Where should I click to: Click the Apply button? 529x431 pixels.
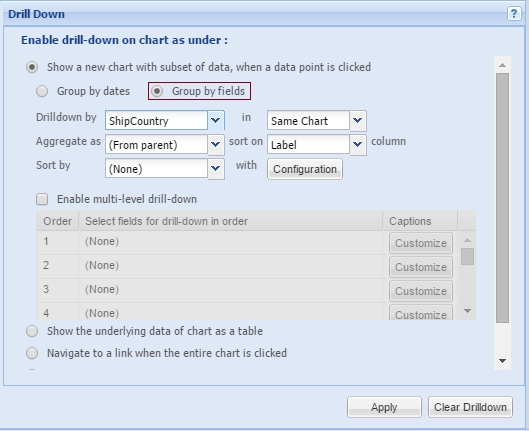(384, 407)
